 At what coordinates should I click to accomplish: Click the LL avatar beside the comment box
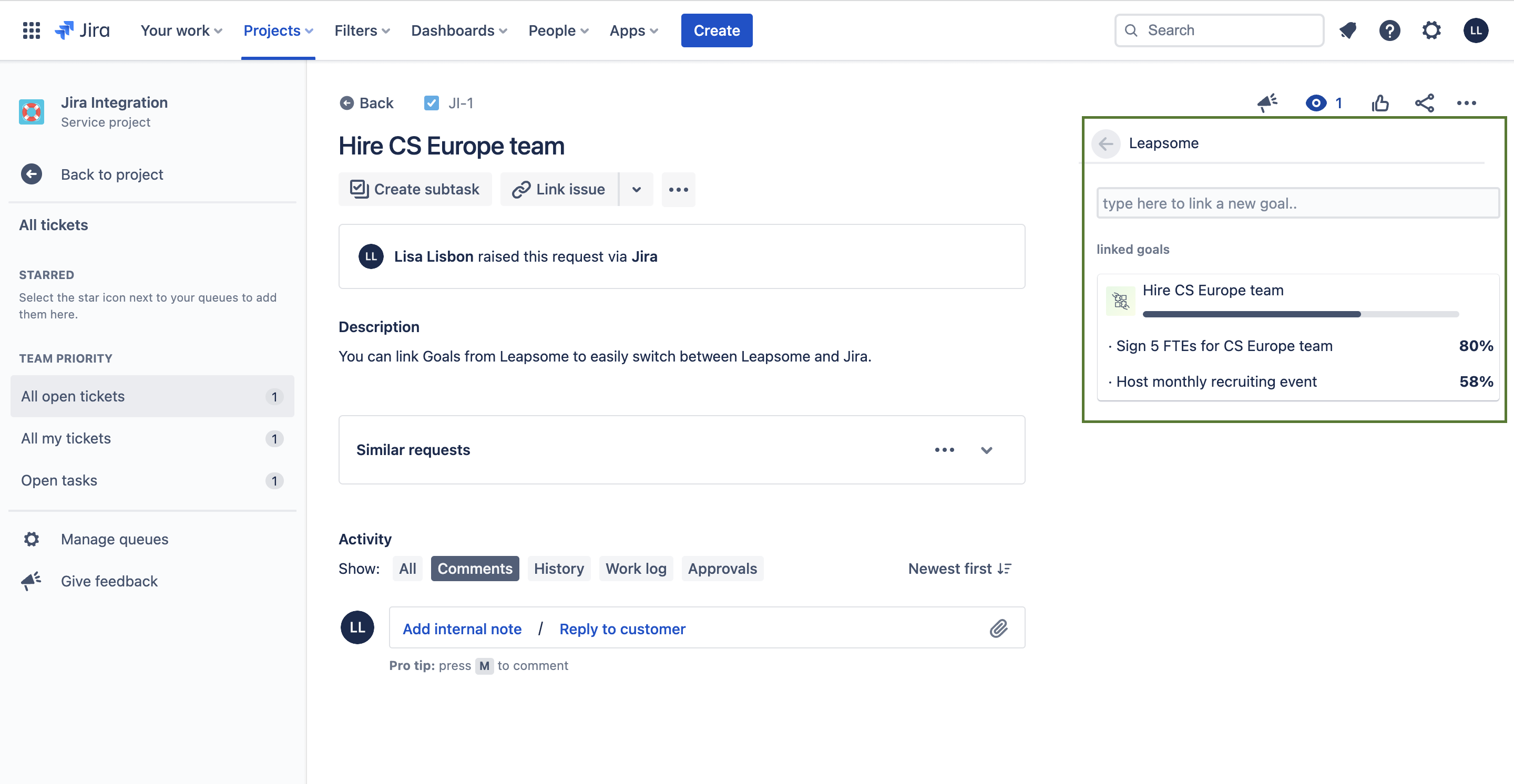(357, 627)
